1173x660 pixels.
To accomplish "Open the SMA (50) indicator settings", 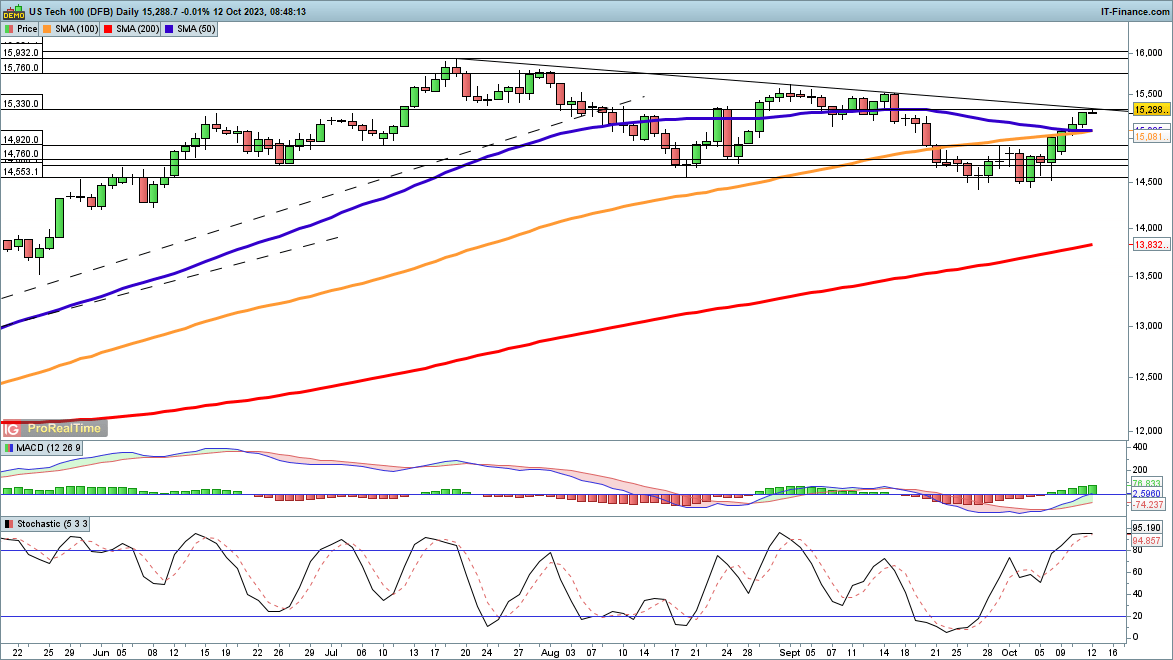I will click(190, 29).
